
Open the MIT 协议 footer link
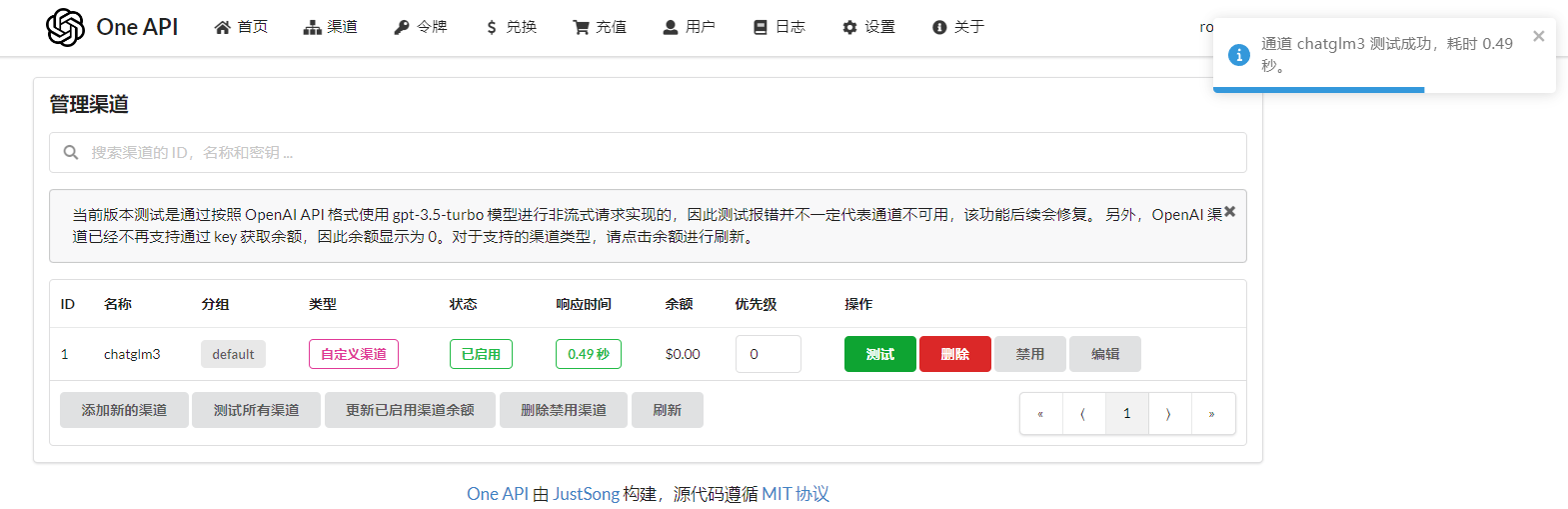pyautogui.click(x=795, y=494)
